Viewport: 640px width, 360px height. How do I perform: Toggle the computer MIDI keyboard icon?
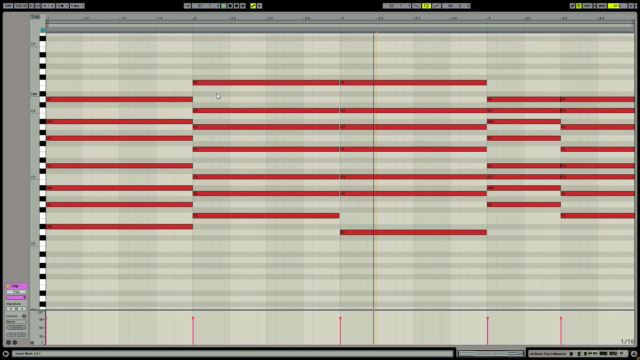click(579, 6)
